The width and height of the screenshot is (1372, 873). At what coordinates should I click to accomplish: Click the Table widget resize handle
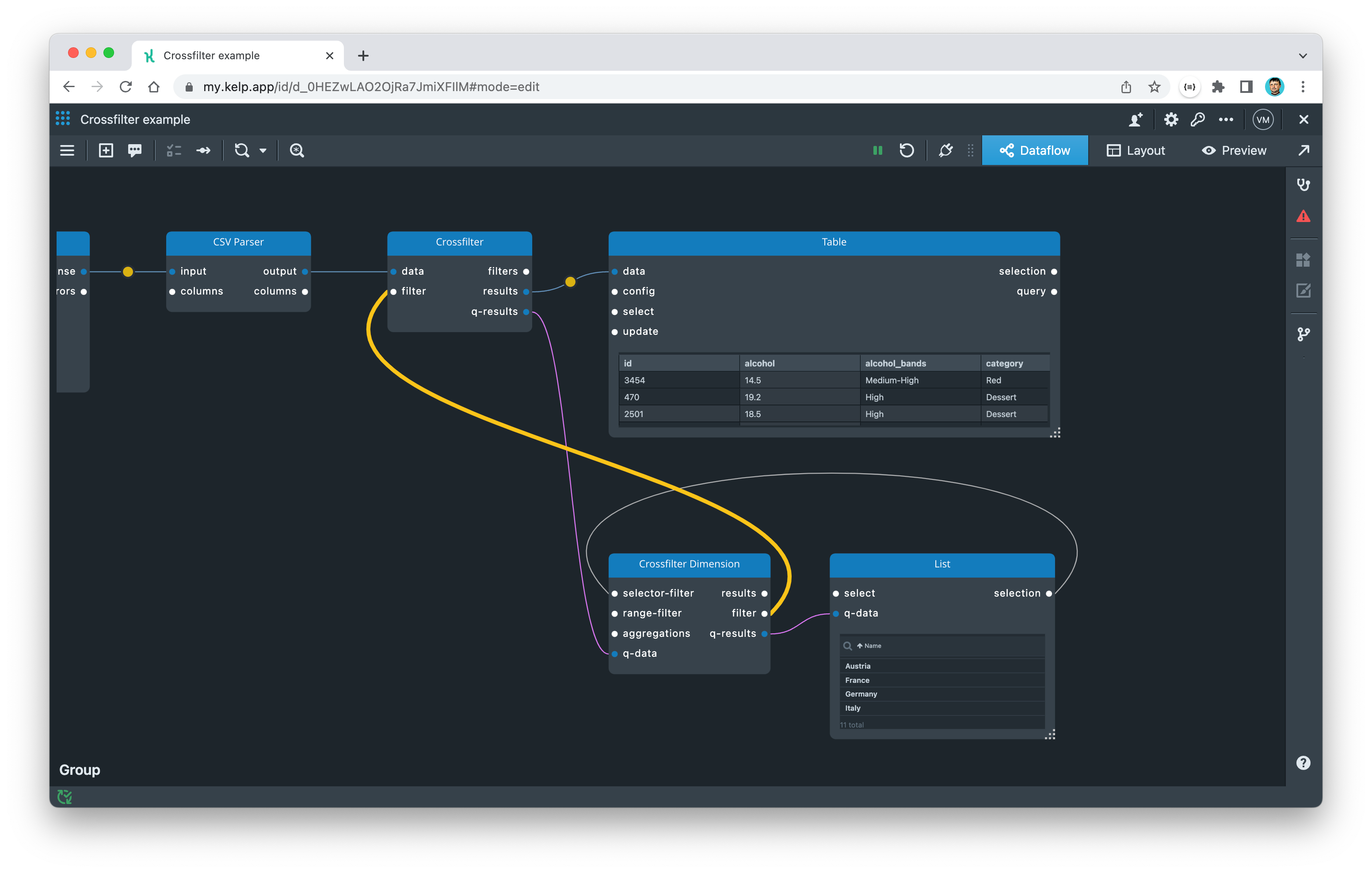click(1055, 433)
